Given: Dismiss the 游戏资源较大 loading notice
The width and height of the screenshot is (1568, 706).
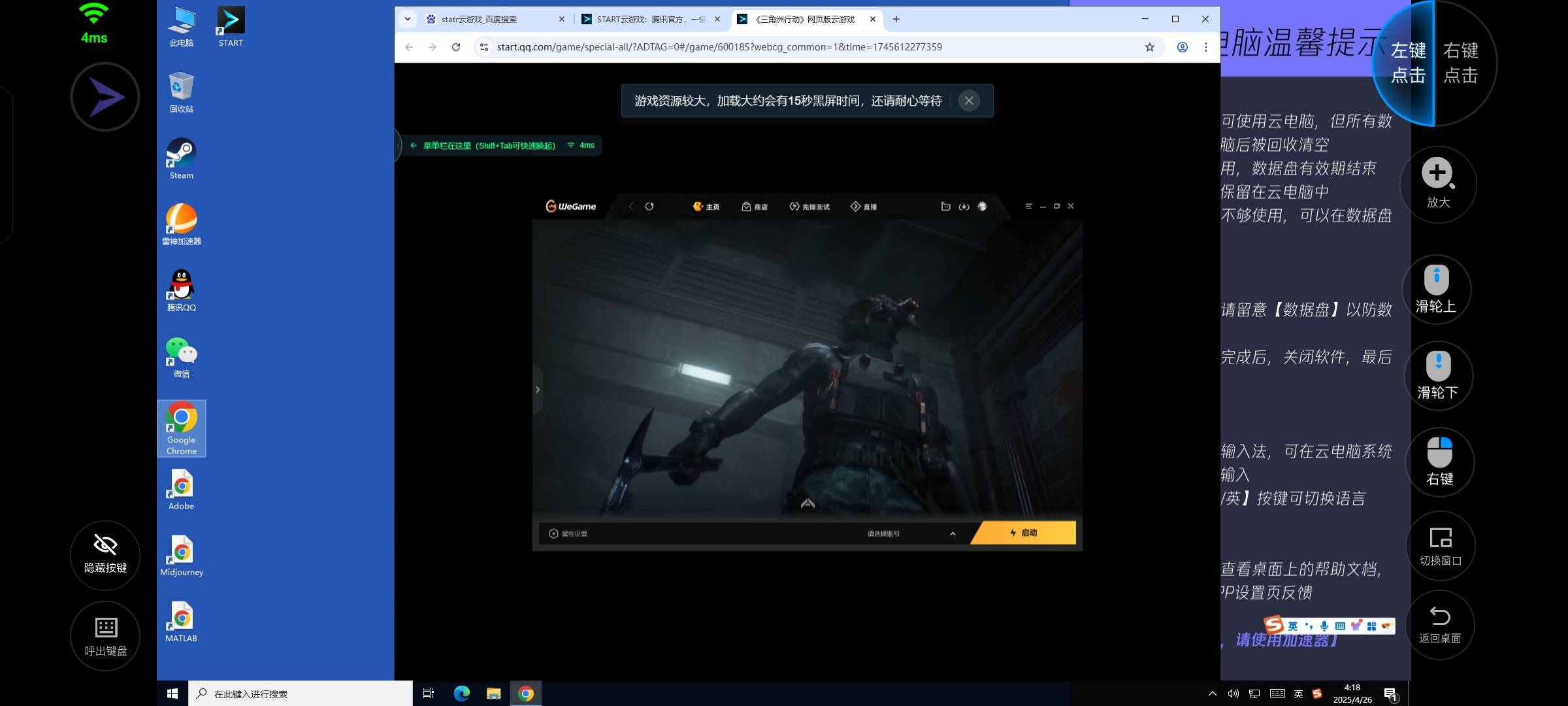Looking at the screenshot, I should pos(969,101).
